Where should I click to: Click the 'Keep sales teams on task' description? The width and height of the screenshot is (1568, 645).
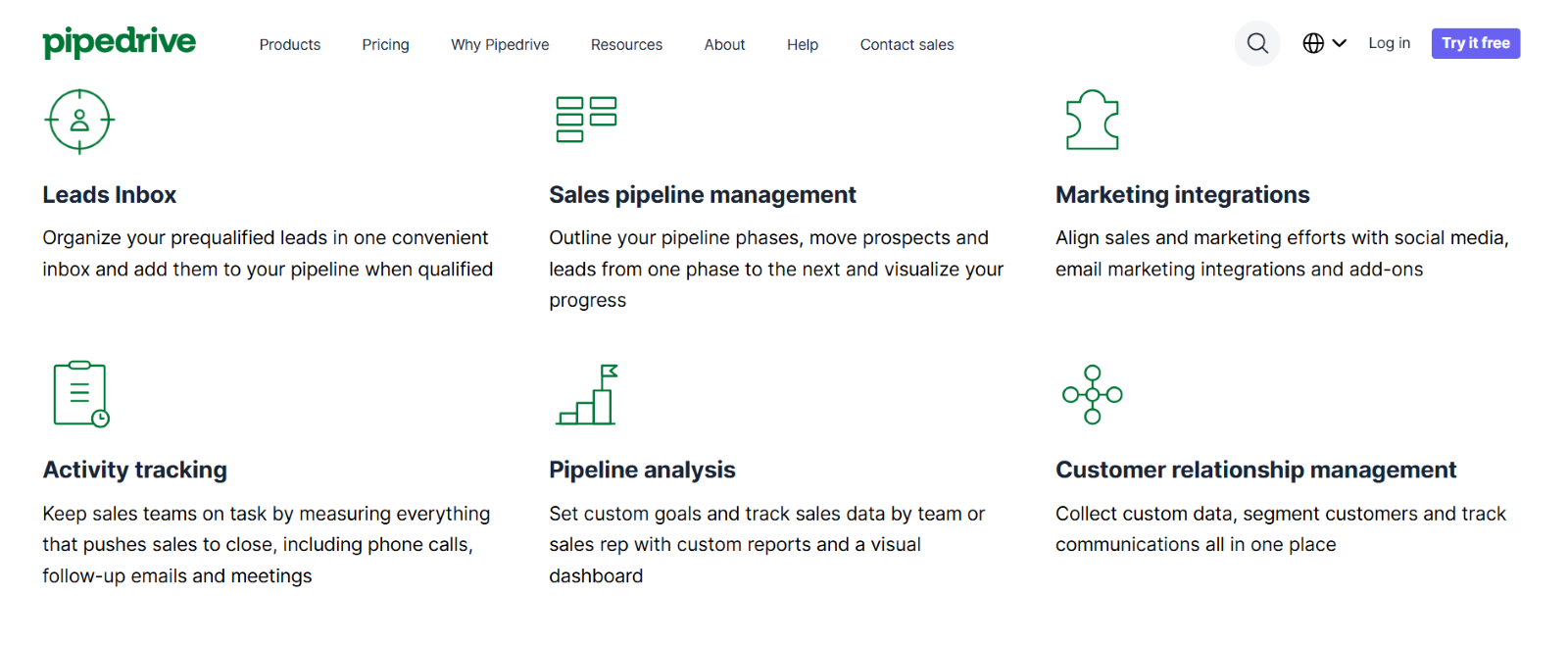(x=267, y=544)
